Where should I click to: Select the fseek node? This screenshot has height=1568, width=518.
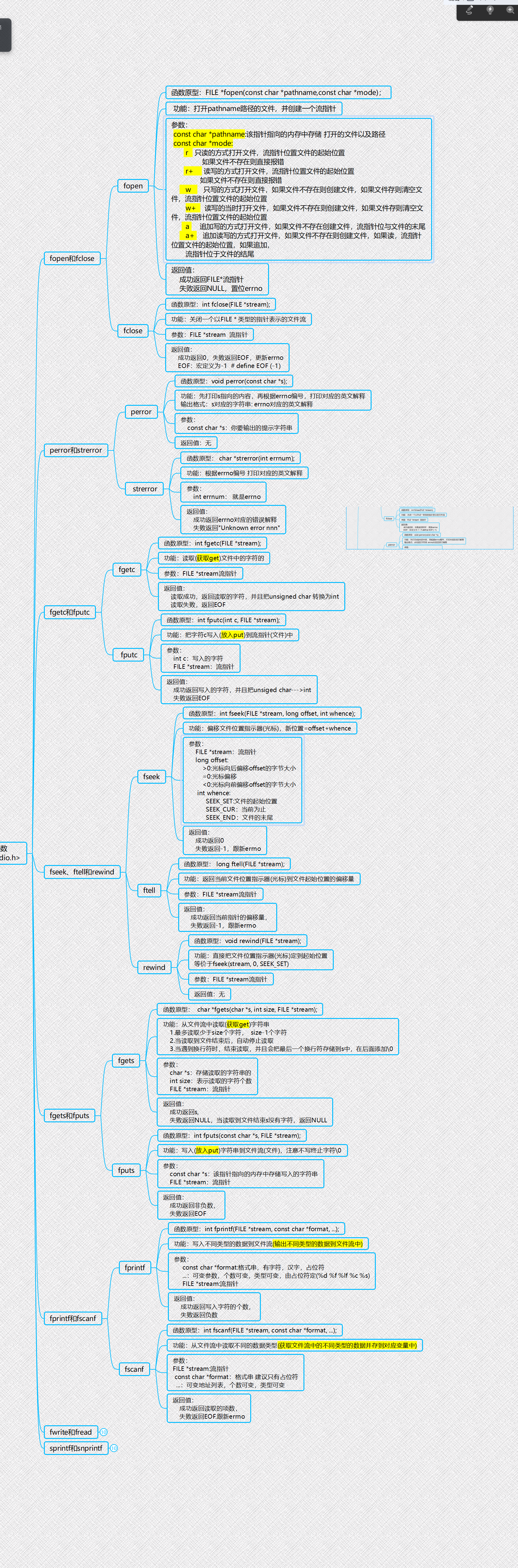click(x=151, y=777)
